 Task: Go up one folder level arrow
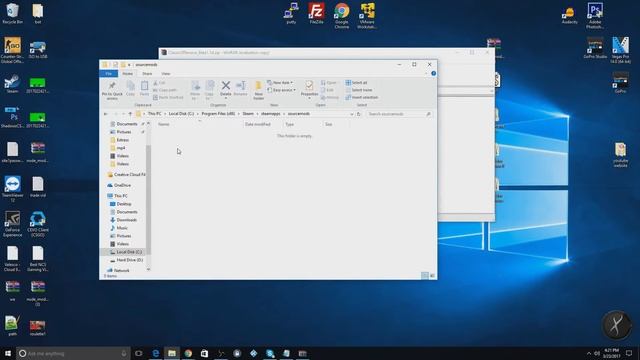click(x=130, y=114)
